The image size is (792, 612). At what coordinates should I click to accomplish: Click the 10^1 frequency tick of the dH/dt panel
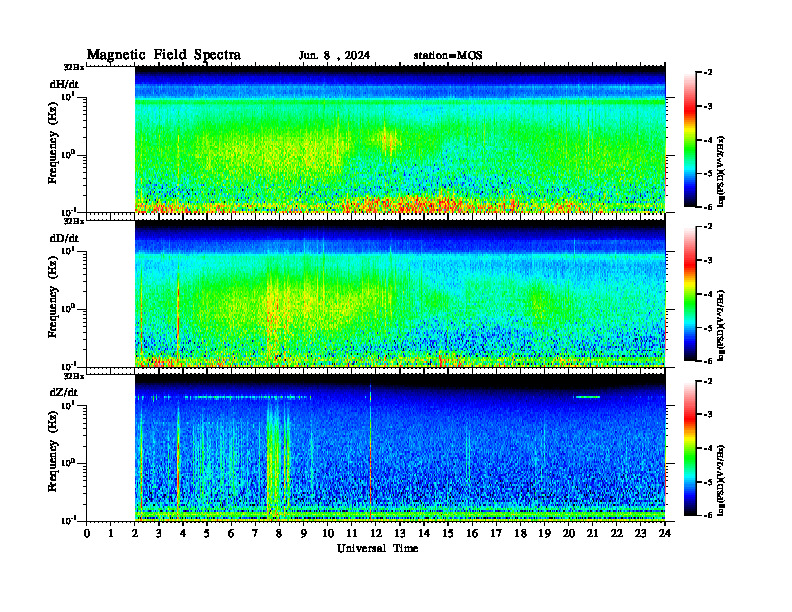pyautogui.click(x=68, y=96)
